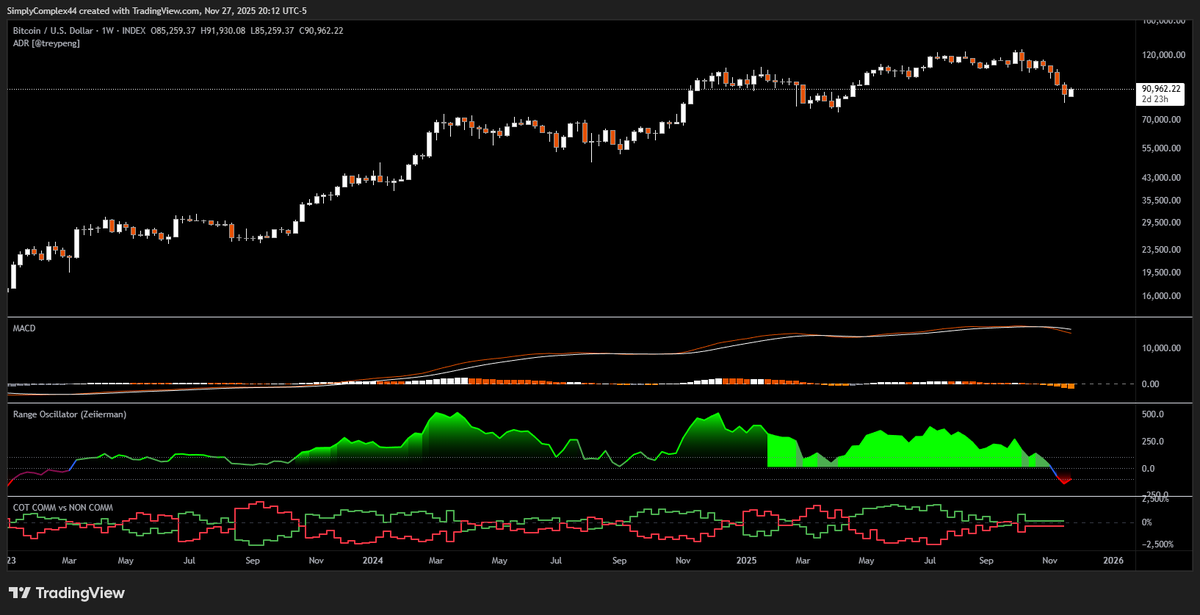Click the Mar label just after 2025
This screenshot has width=1200, height=615.
pos(802,562)
